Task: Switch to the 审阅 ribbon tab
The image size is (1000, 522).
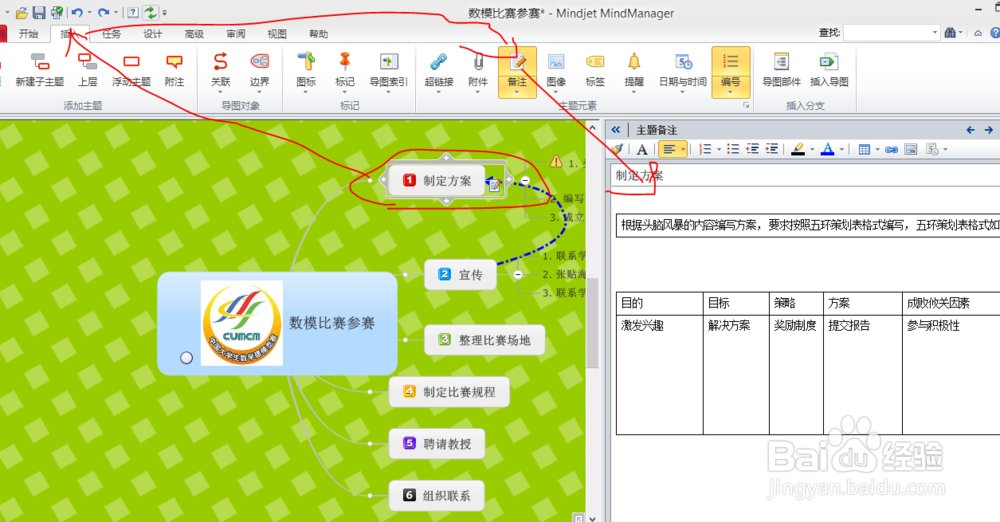Action: tap(235, 34)
